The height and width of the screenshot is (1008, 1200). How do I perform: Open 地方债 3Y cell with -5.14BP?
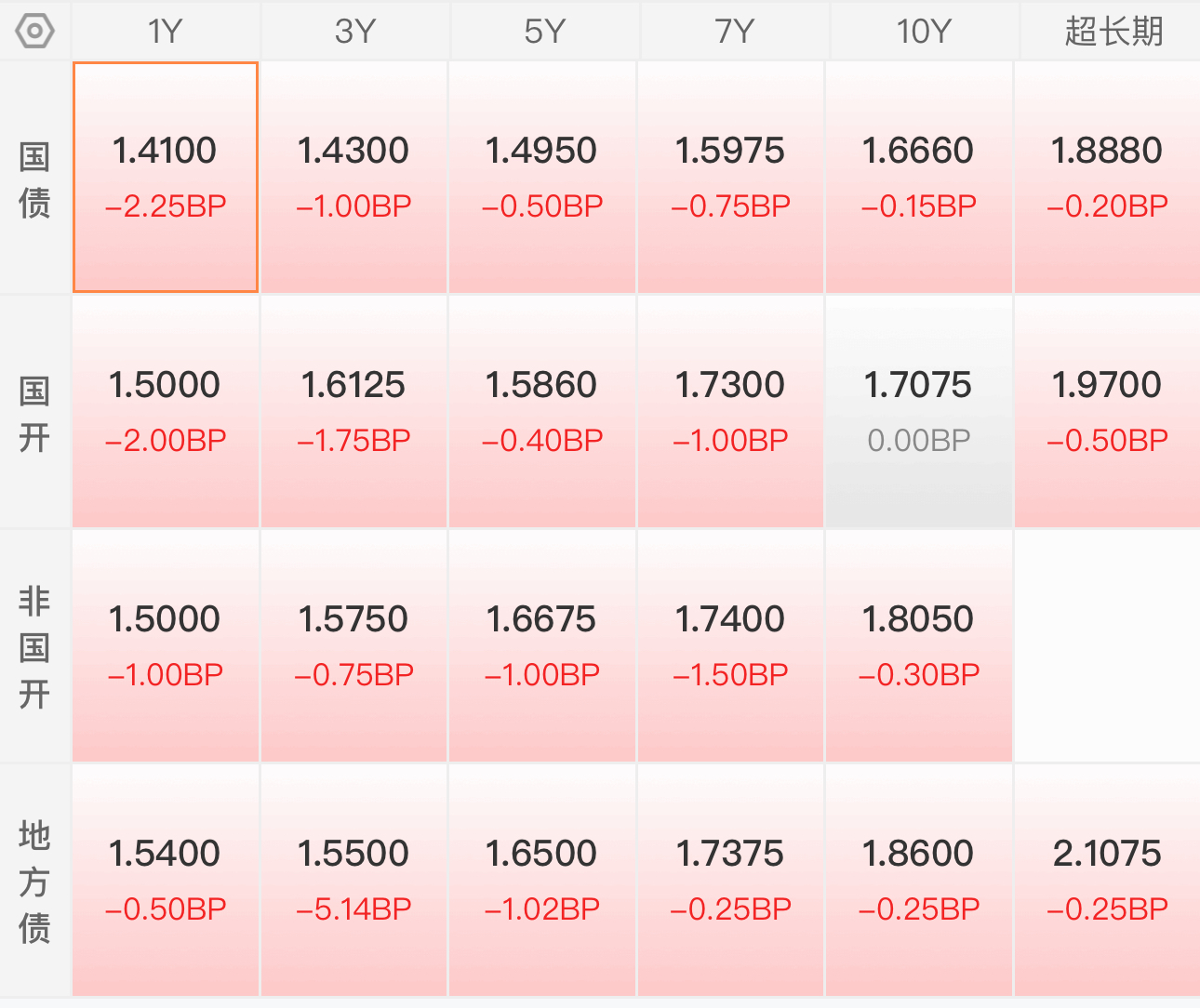point(353,881)
